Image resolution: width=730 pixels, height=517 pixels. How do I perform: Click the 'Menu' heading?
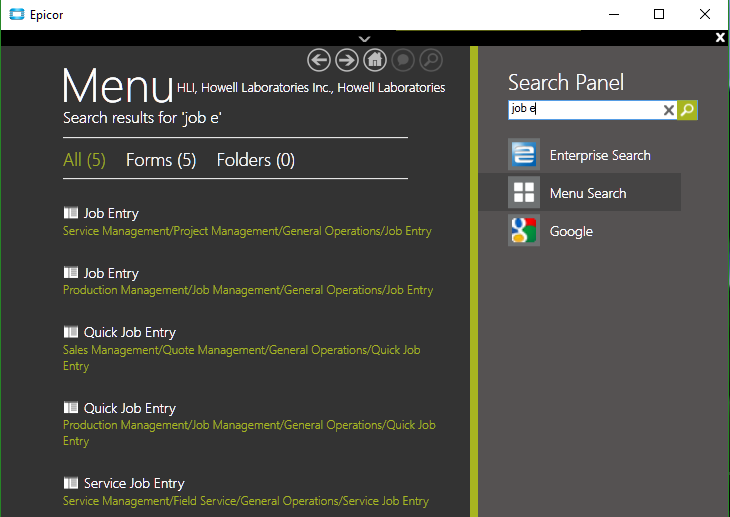(118, 85)
